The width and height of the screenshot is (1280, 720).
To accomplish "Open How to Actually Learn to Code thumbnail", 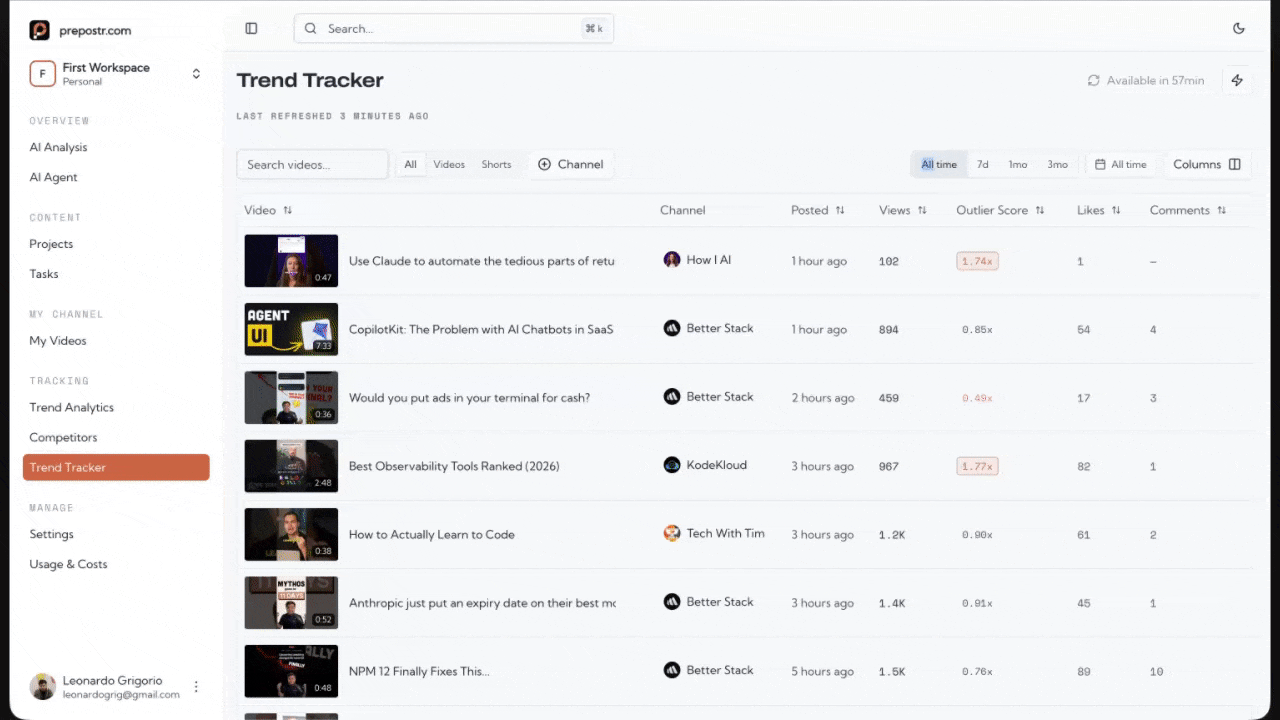I will pyautogui.click(x=291, y=534).
